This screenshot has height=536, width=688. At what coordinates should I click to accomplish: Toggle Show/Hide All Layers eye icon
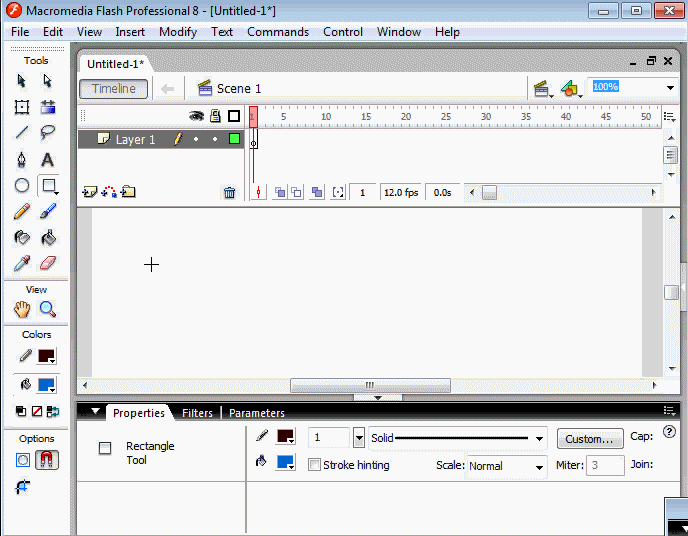[196, 116]
